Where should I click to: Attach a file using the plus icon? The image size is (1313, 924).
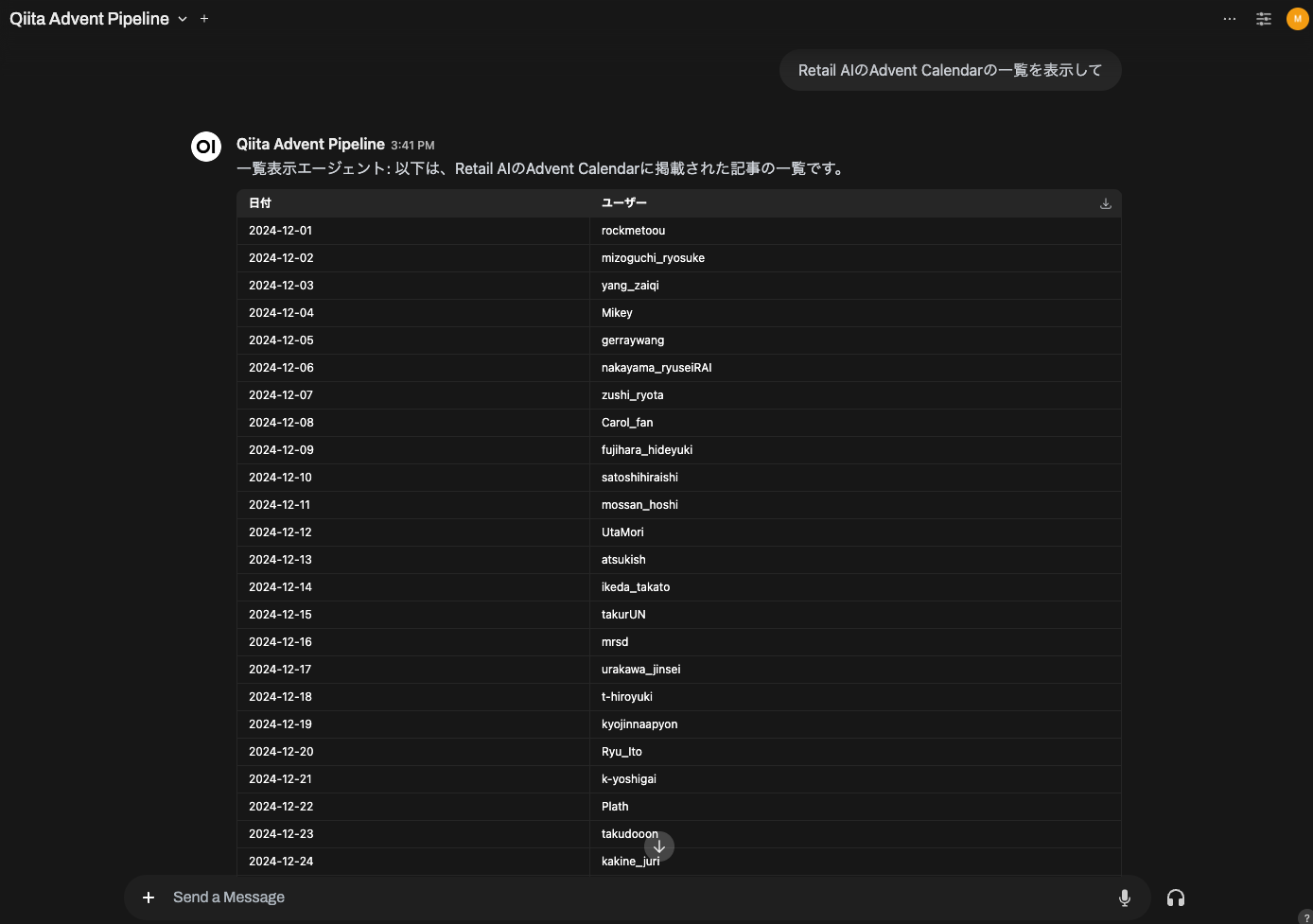148,897
